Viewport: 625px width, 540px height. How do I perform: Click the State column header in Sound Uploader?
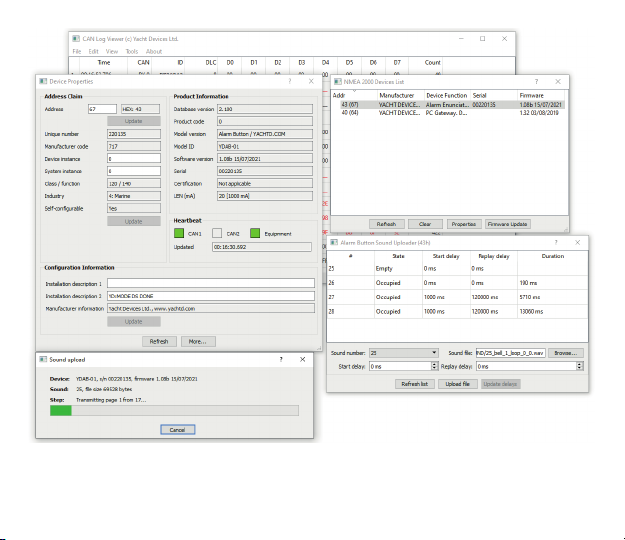pyautogui.click(x=398, y=256)
